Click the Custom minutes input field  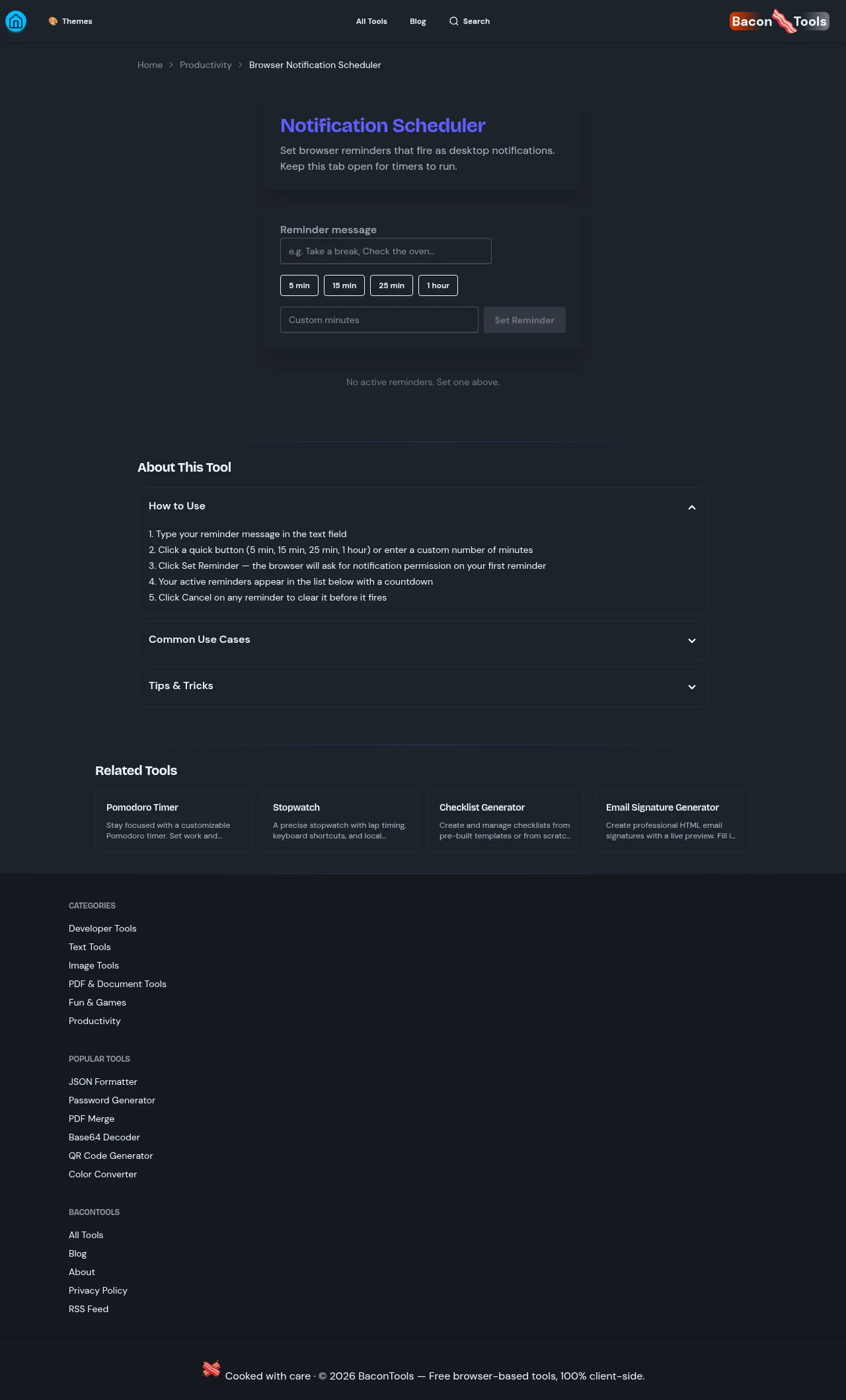pos(379,320)
